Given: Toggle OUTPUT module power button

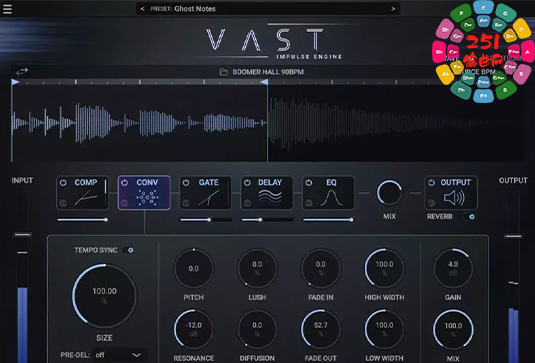Looking at the screenshot, I should [x=432, y=183].
